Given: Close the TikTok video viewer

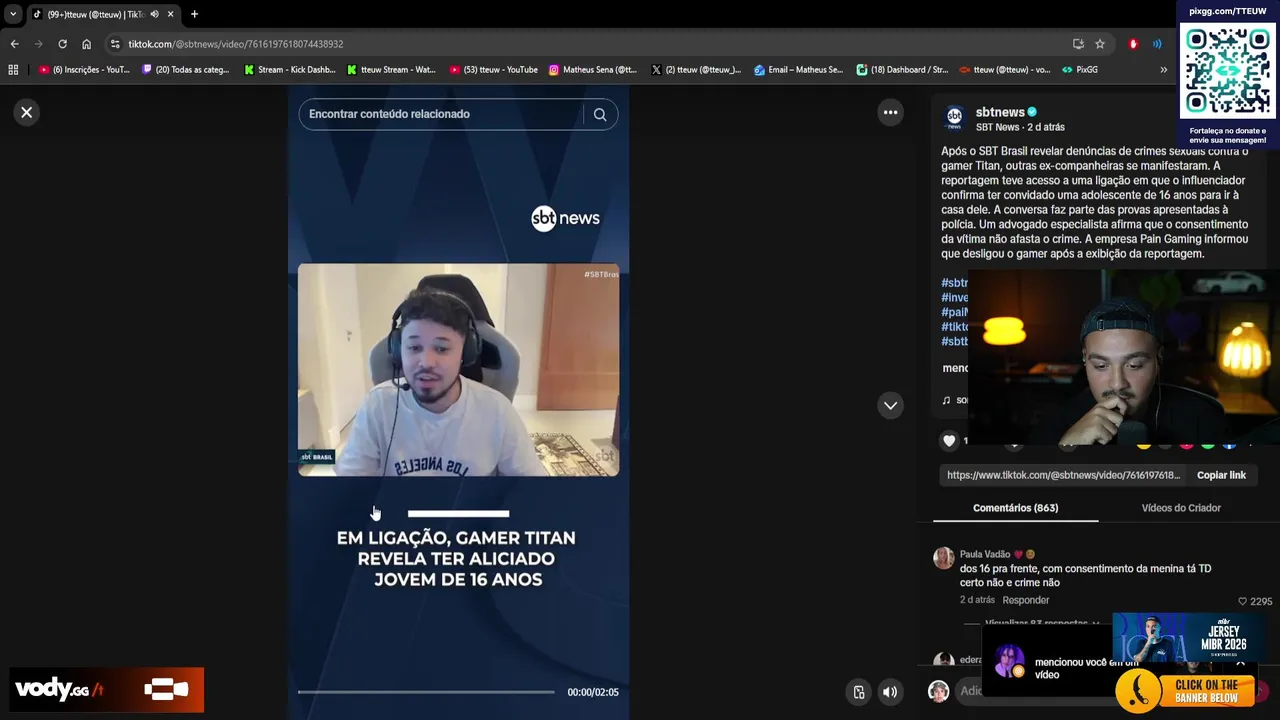Looking at the screenshot, I should 27,112.
